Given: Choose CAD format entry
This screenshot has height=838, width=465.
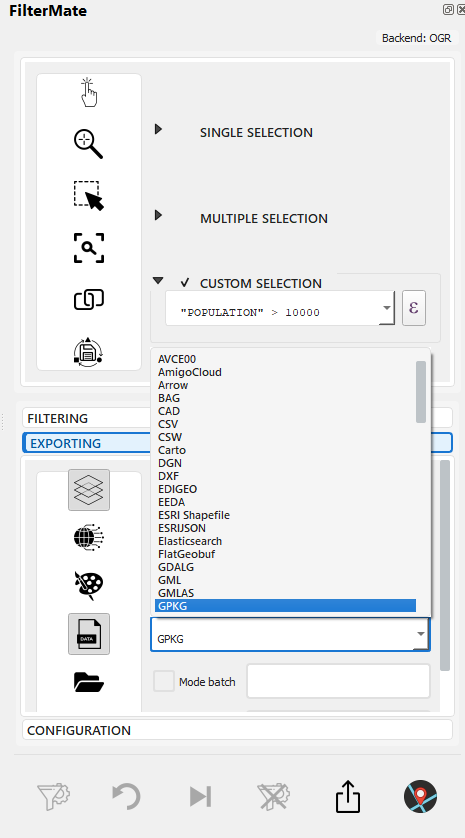Looking at the screenshot, I should 285,411.
